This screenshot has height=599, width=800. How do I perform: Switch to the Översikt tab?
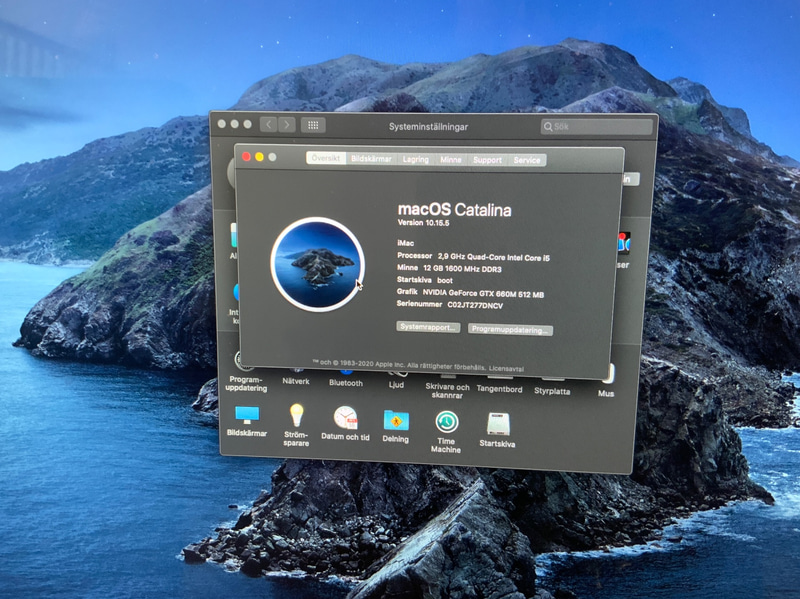coord(326,158)
